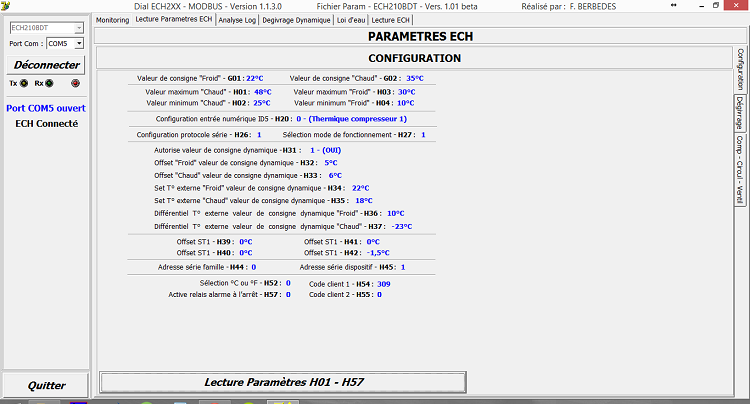Viewport: 750px width, 404px height.
Task: Click the red status LED indicator
Action: coord(74,84)
